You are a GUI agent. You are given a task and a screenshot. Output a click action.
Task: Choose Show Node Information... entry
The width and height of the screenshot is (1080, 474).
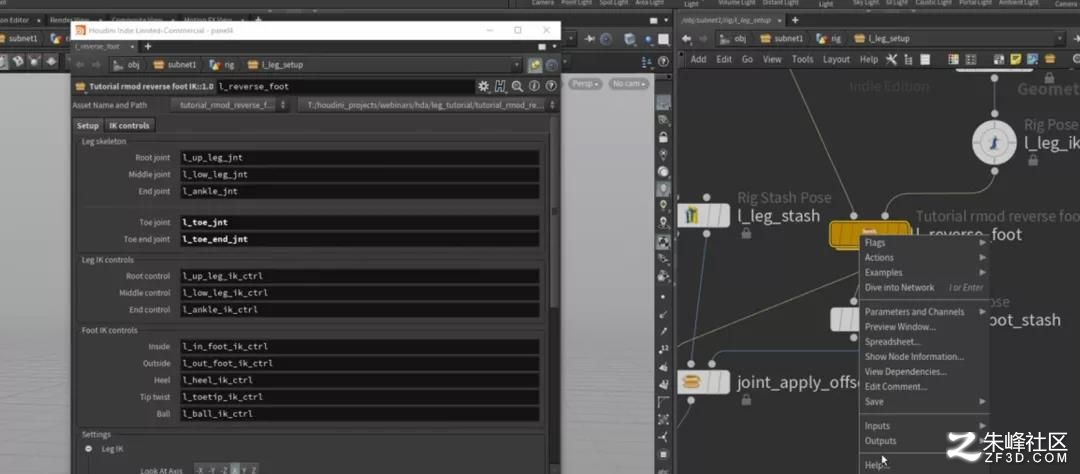coord(924,357)
